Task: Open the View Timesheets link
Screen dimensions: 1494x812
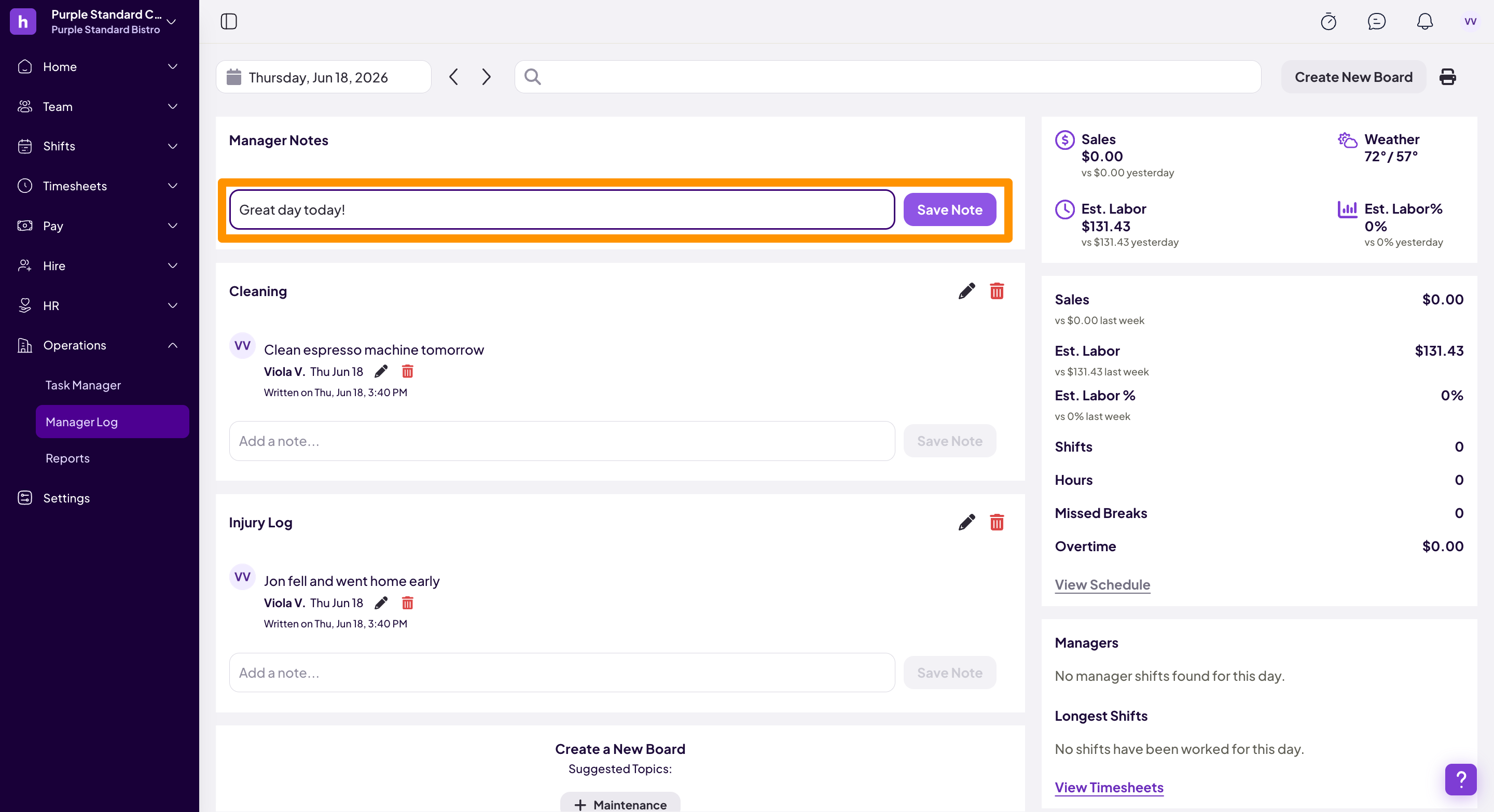Action: tap(1109, 788)
